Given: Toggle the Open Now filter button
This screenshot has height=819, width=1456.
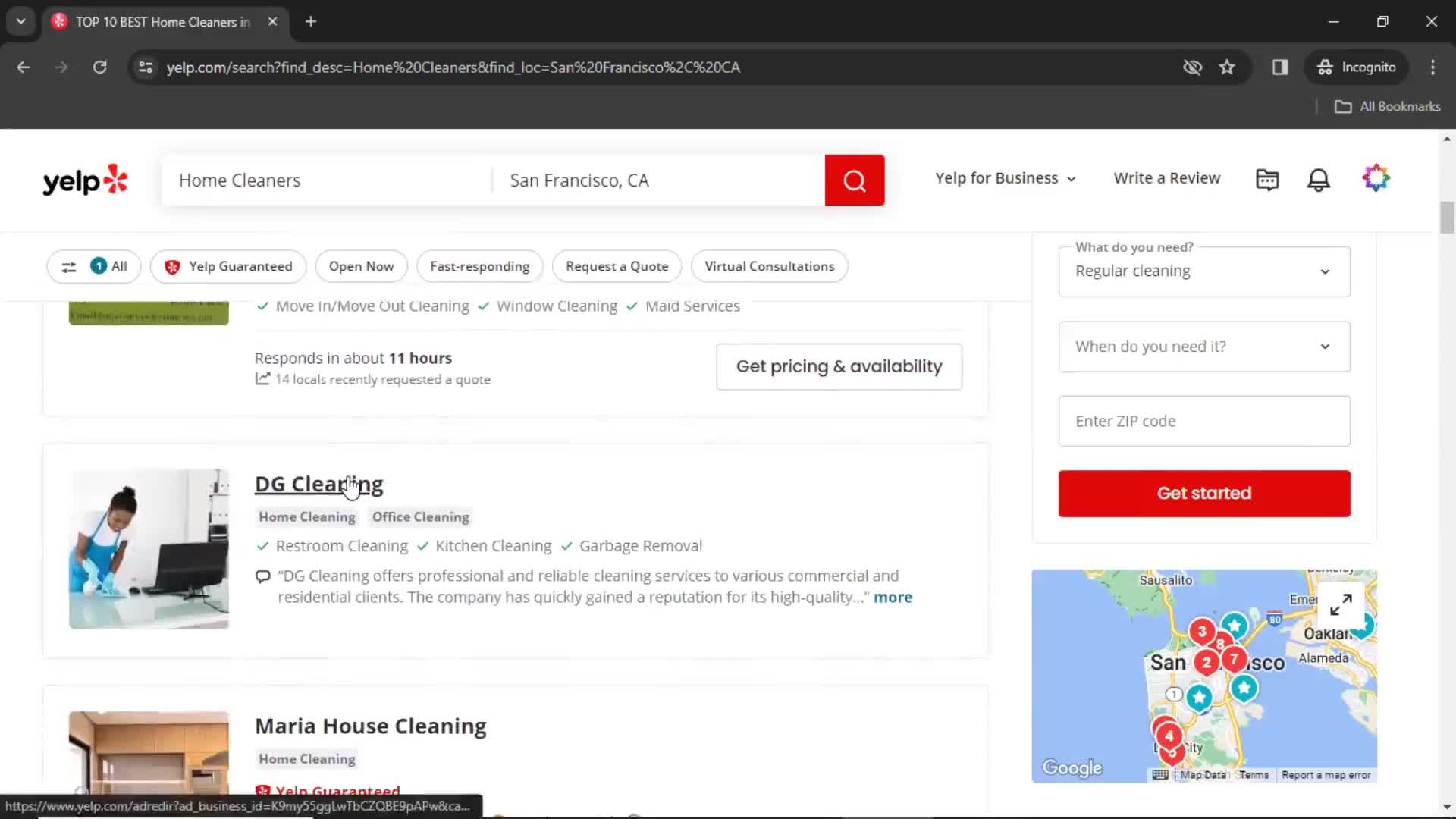Looking at the screenshot, I should [361, 266].
